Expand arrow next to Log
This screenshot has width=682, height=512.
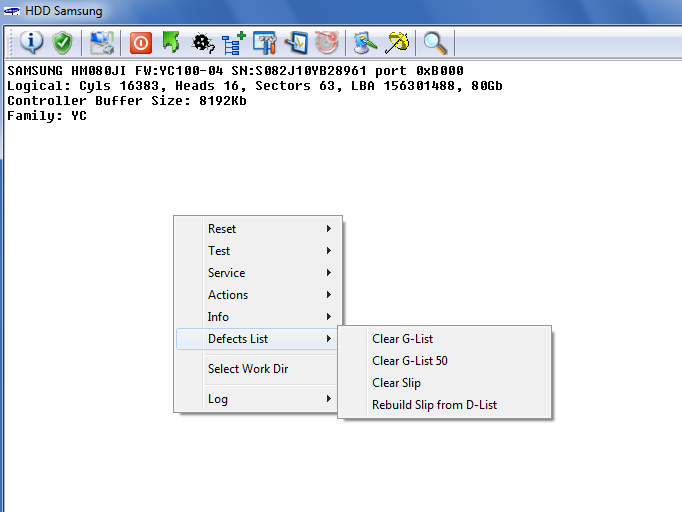pos(329,399)
